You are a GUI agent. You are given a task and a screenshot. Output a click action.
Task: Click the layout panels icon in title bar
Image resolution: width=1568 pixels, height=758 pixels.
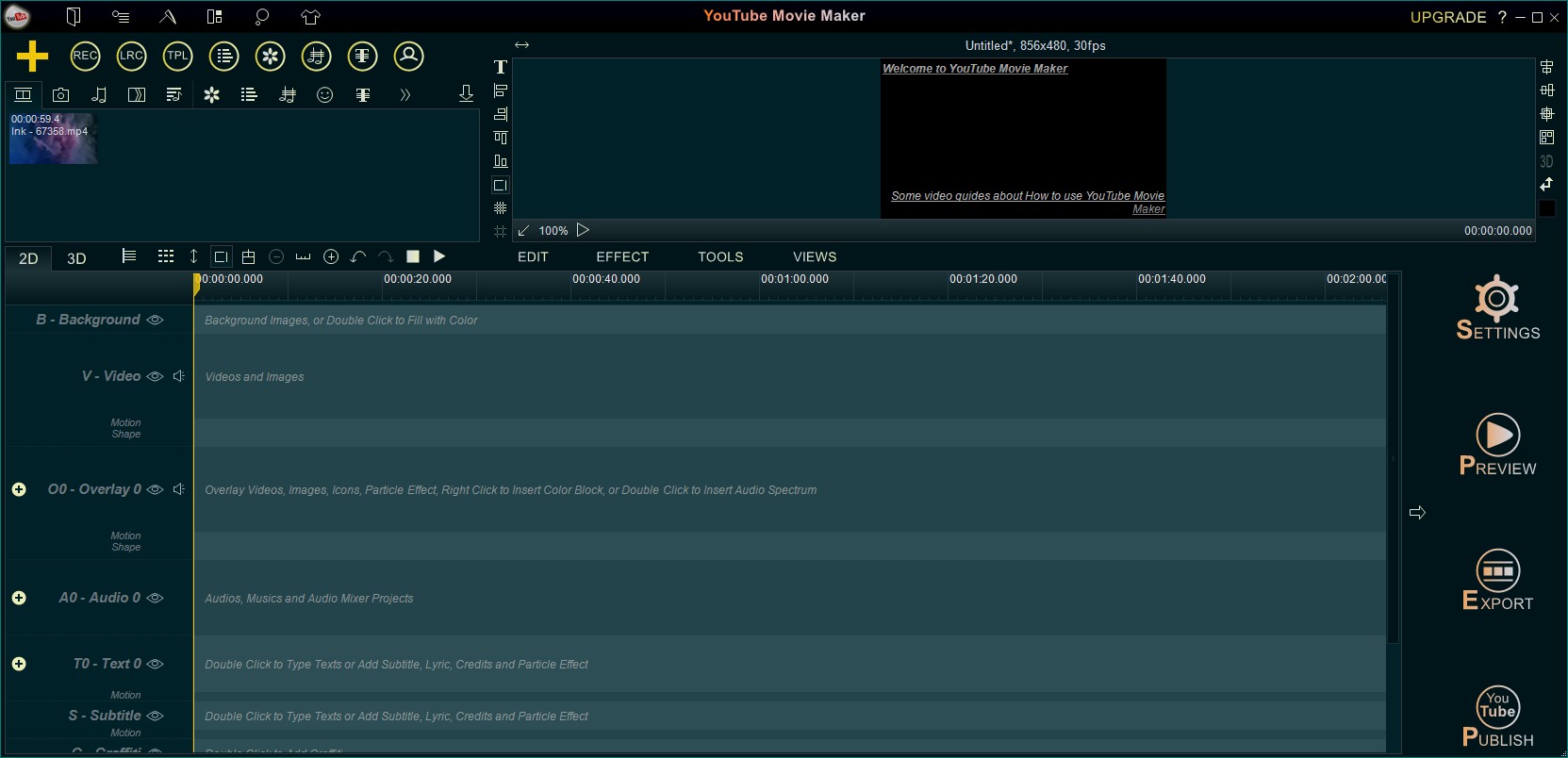[215, 16]
